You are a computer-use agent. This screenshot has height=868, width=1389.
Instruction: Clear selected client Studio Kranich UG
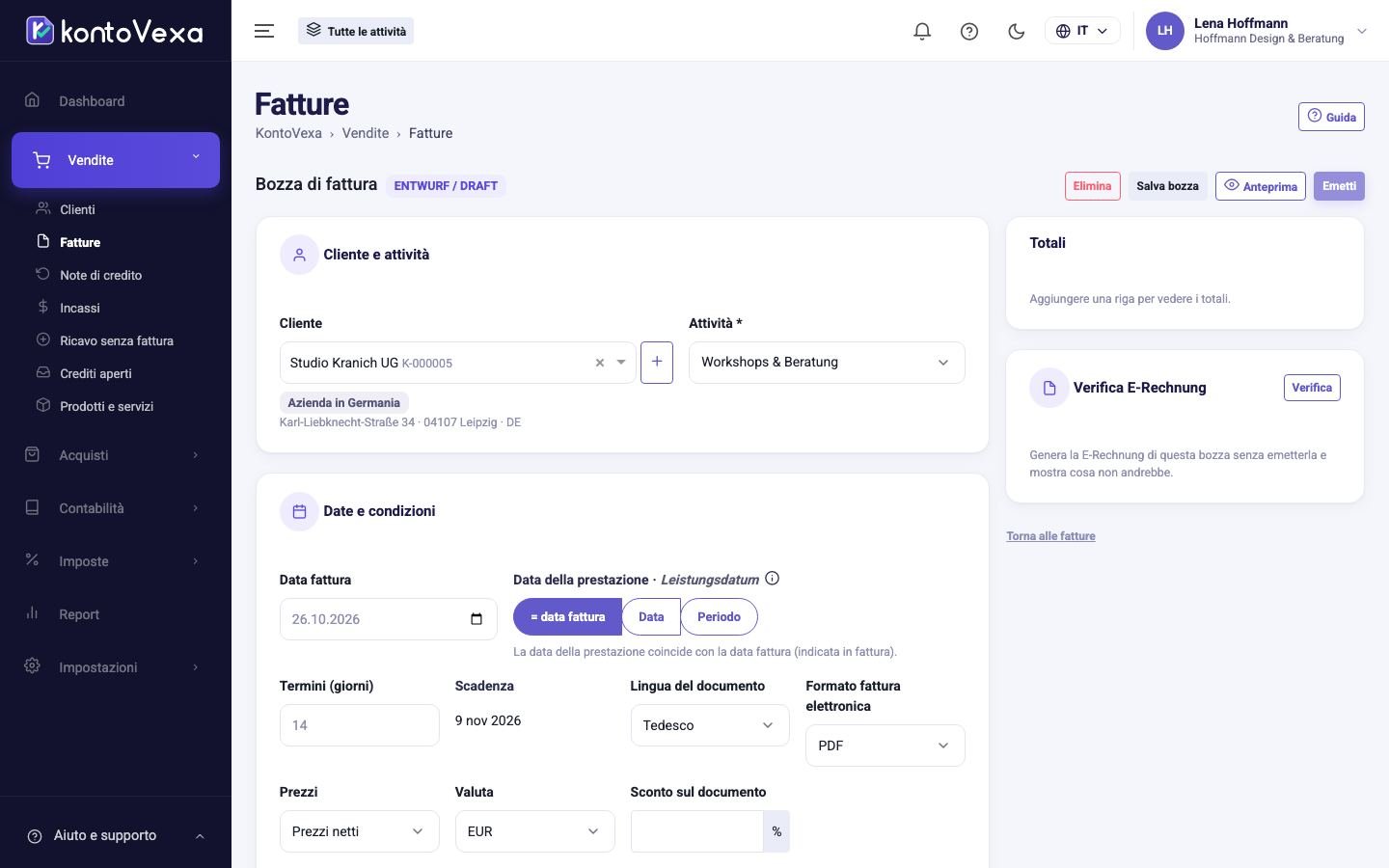600,363
